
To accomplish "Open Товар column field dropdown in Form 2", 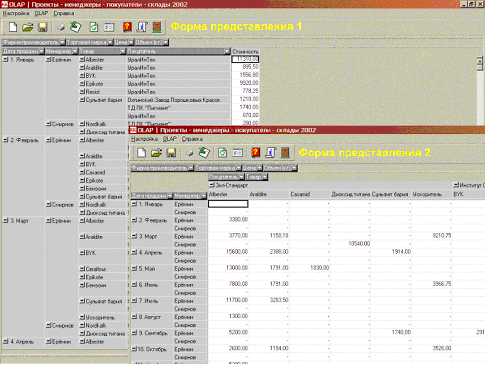I will pyautogui.click(x=265, y=177).
